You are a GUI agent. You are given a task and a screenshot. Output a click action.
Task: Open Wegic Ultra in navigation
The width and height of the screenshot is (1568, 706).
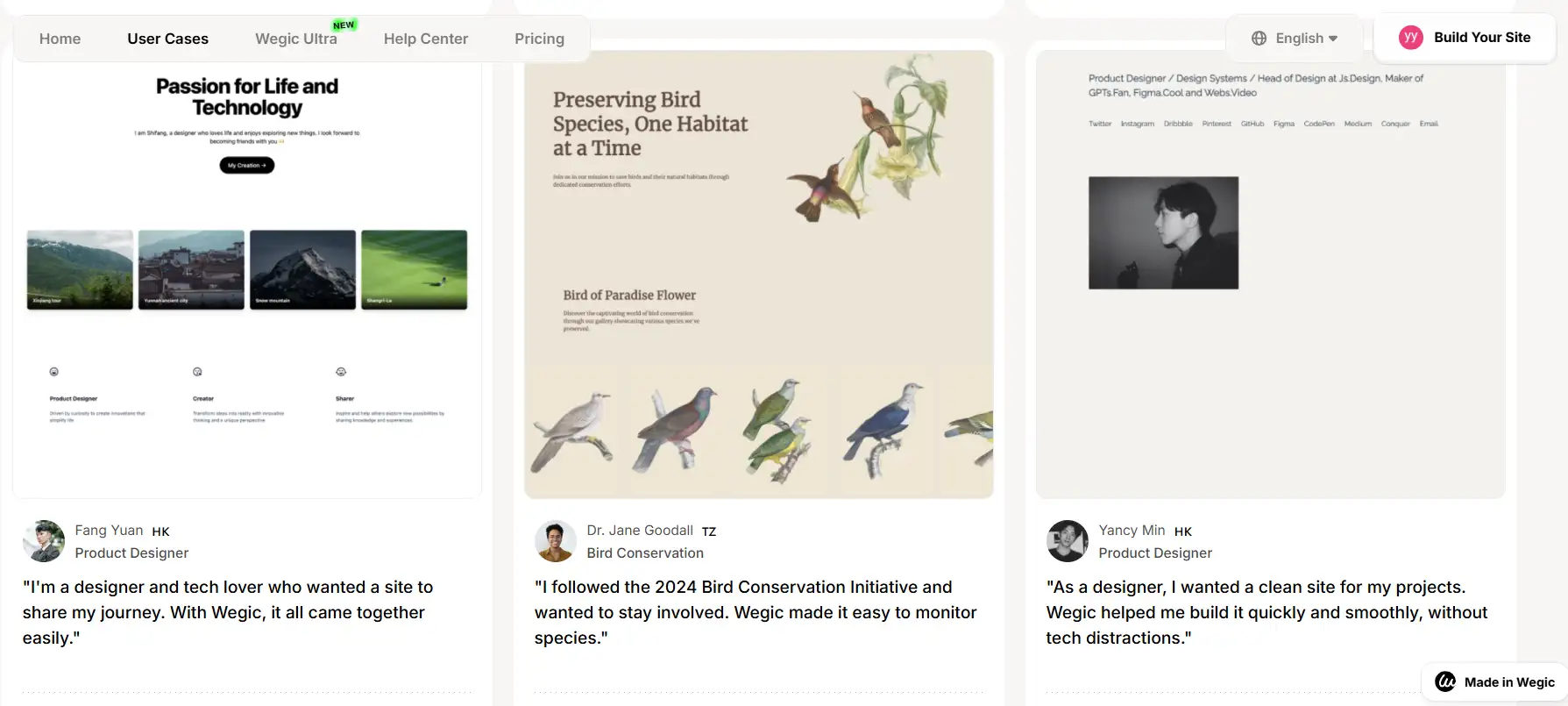click(295, 39)
